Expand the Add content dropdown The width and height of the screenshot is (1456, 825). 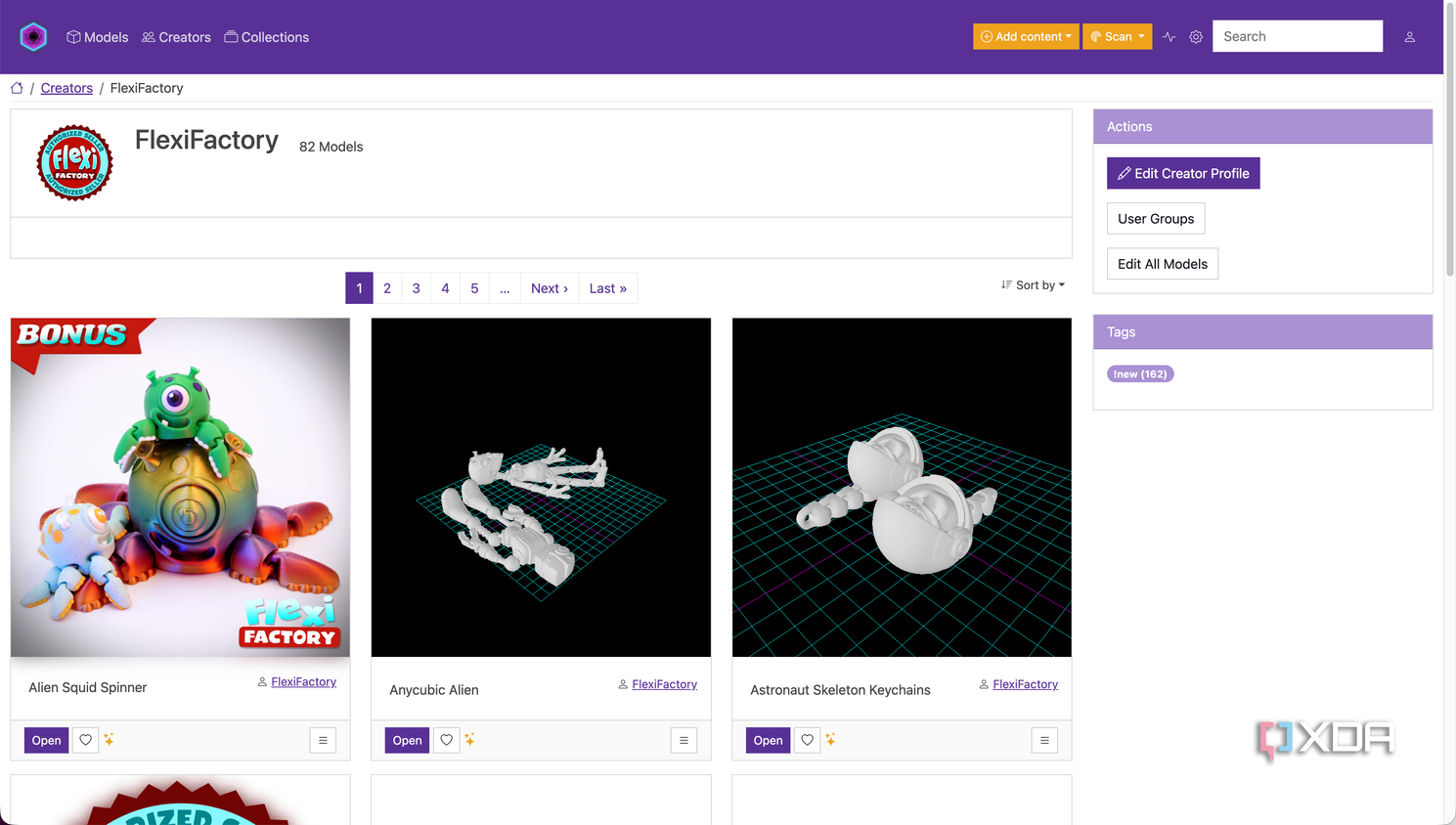coord(1026,36)
